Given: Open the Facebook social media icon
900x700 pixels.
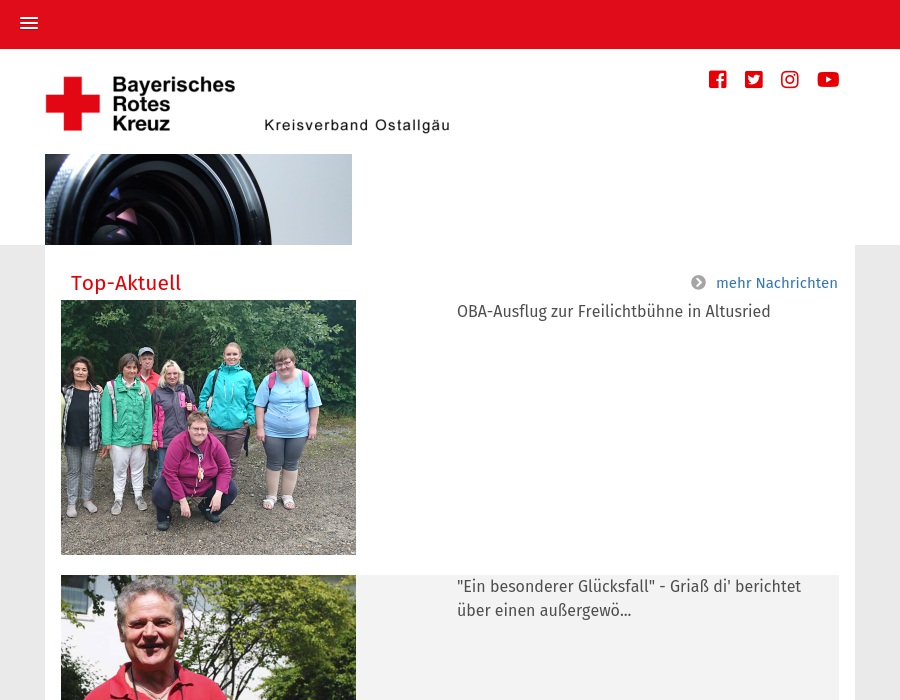Looking at the screenshot, I should [717, 79].
